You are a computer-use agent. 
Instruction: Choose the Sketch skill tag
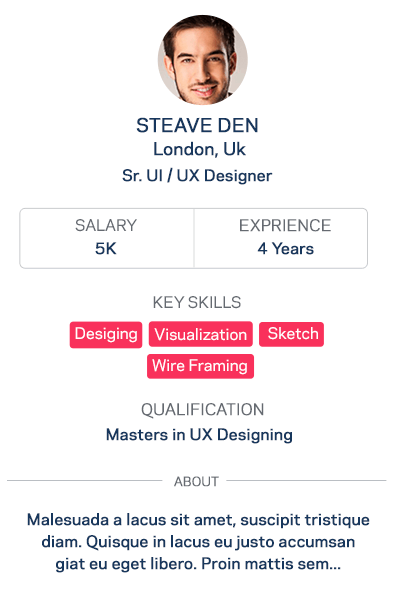click(291, 334)
